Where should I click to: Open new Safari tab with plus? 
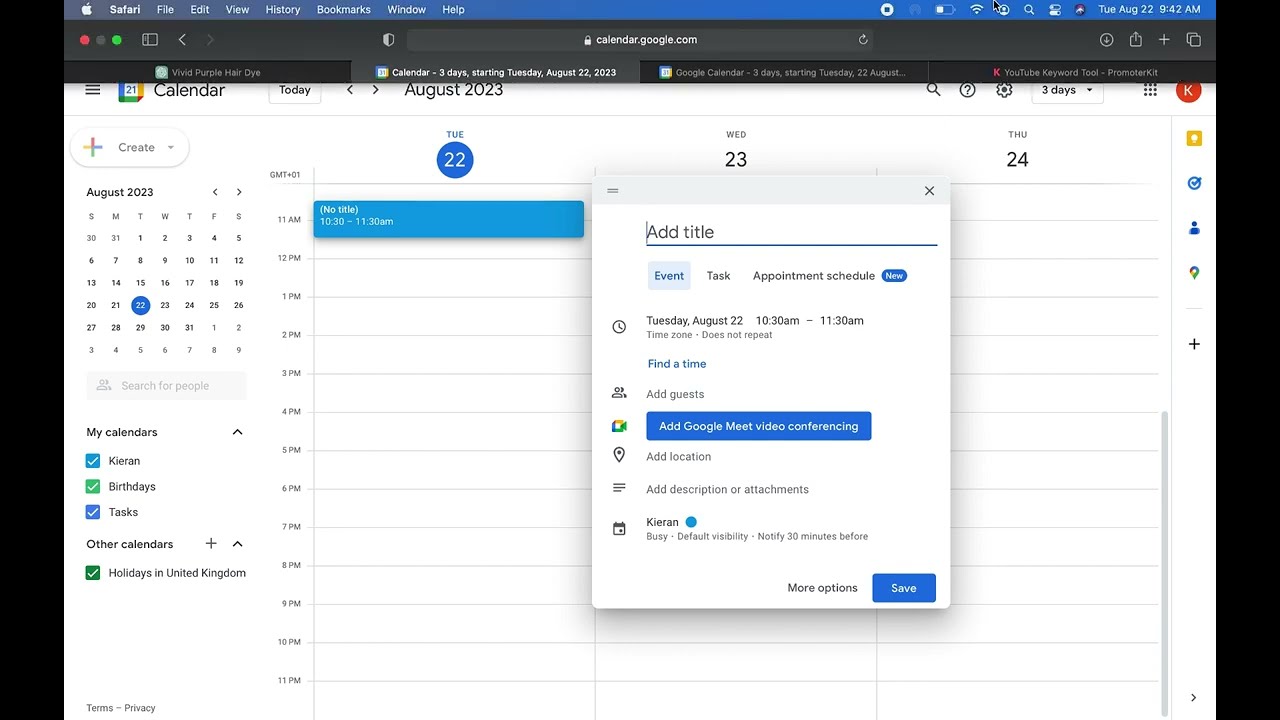tap(1164, 40)
